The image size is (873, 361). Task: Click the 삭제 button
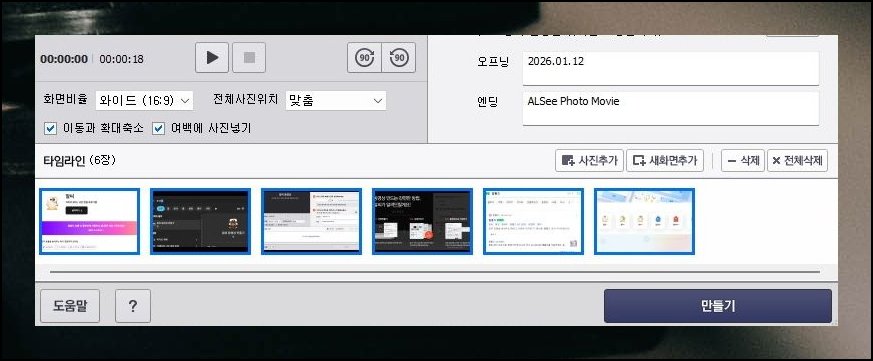743,161
